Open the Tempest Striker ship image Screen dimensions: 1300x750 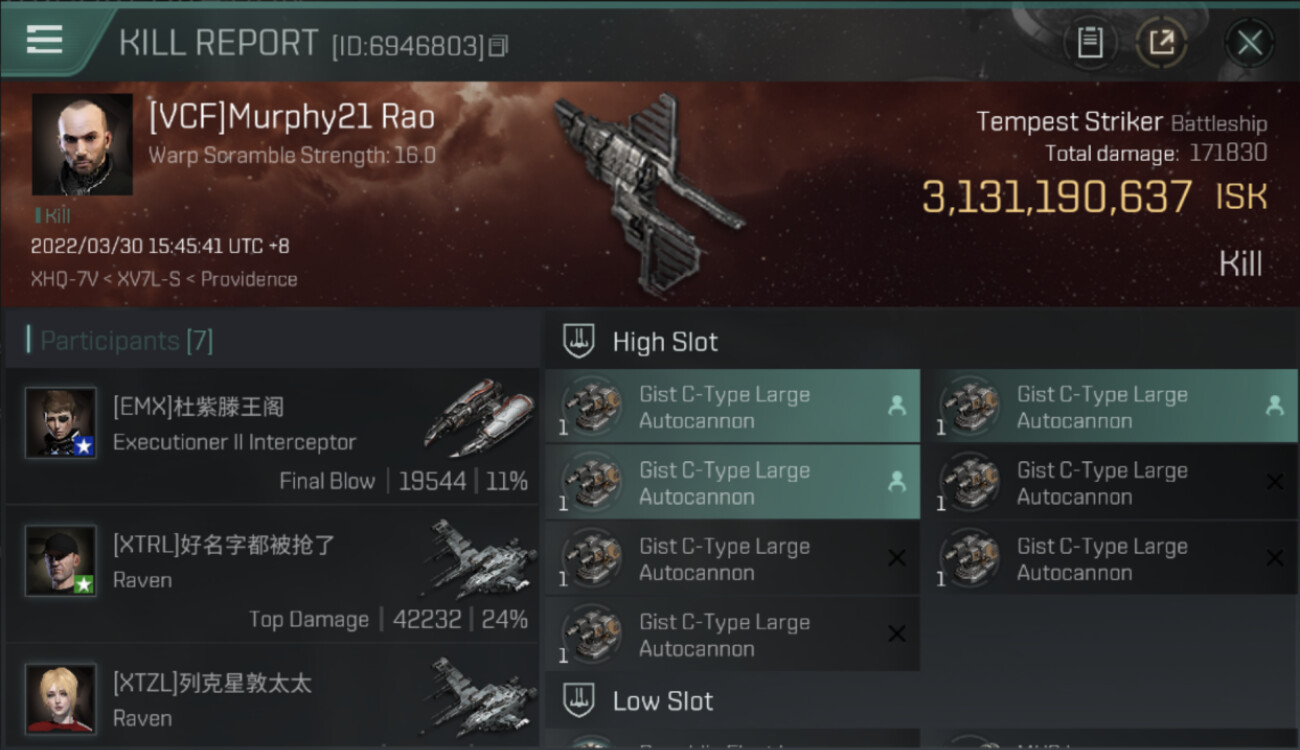[x=648, y=192]
